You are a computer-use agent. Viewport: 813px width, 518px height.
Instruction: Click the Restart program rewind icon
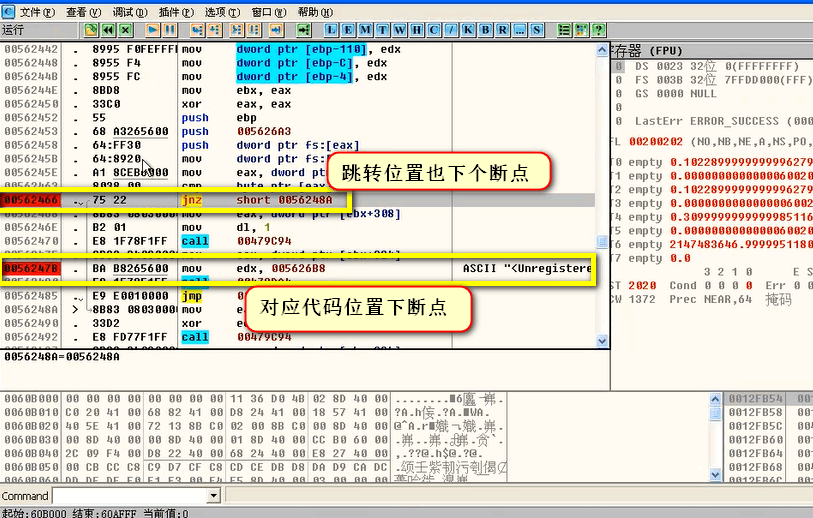click(x=108, y=30)
